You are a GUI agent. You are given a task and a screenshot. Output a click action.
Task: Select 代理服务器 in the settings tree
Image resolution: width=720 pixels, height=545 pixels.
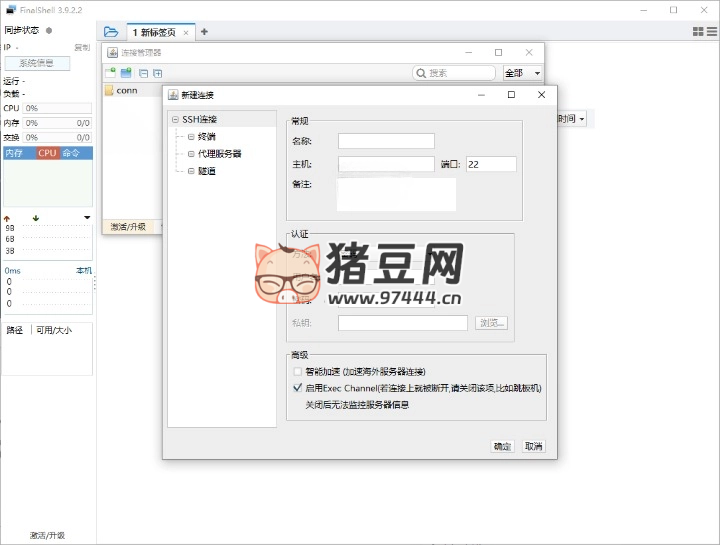(x=219, y=154)
